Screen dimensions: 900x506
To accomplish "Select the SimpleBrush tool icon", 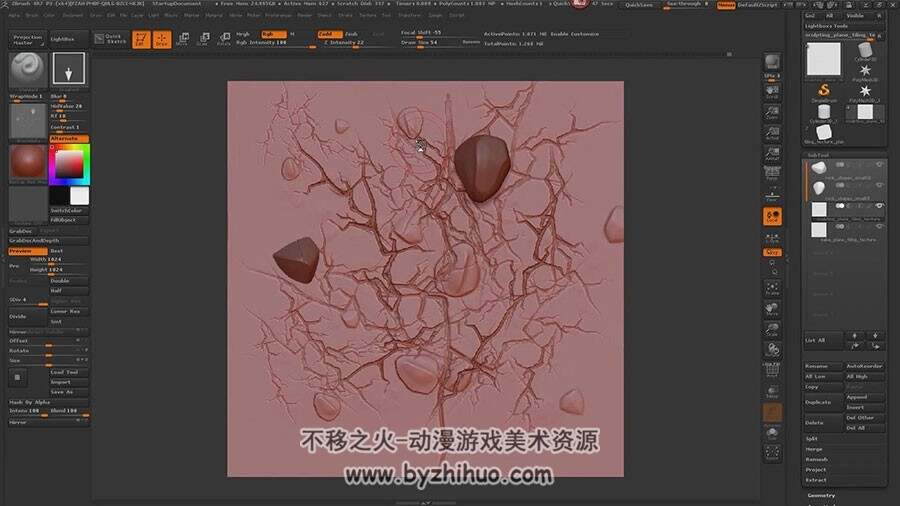I will [x=824, y=92].
